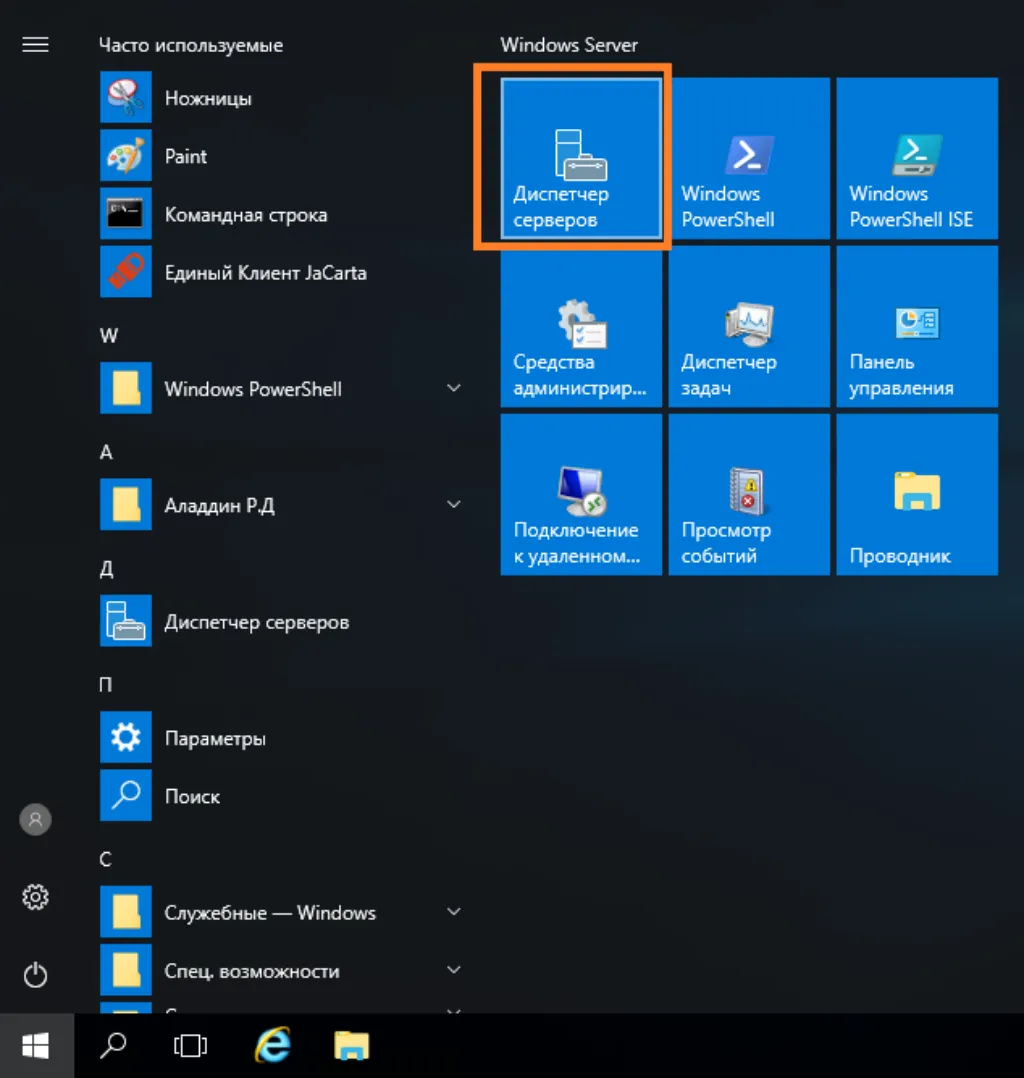The image size is (1024, 1078).
Task: Launch the Диспетчер задач tile
Action: [749, 327]
